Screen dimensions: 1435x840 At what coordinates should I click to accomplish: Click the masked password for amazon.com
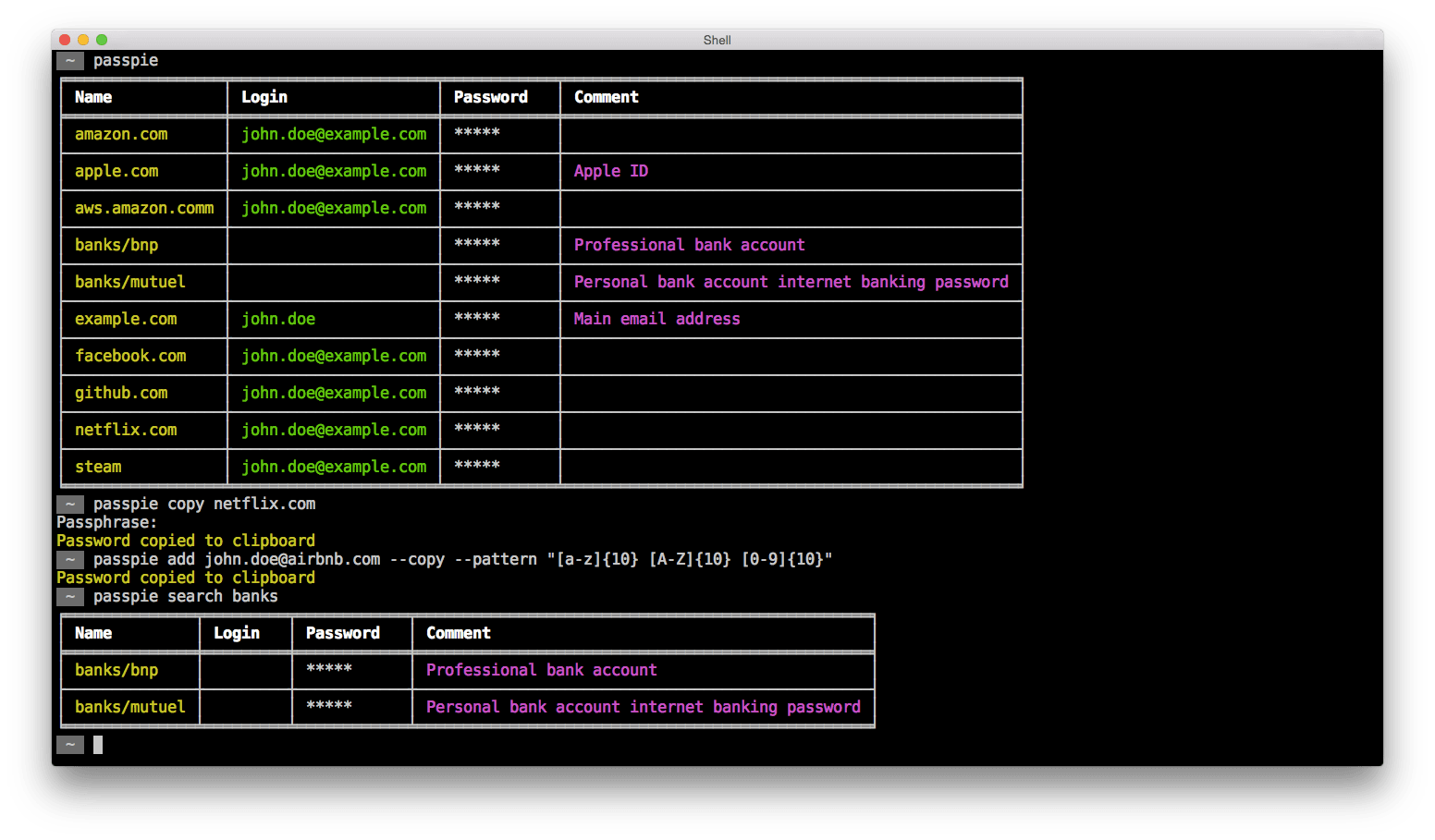tap(477, 132)
